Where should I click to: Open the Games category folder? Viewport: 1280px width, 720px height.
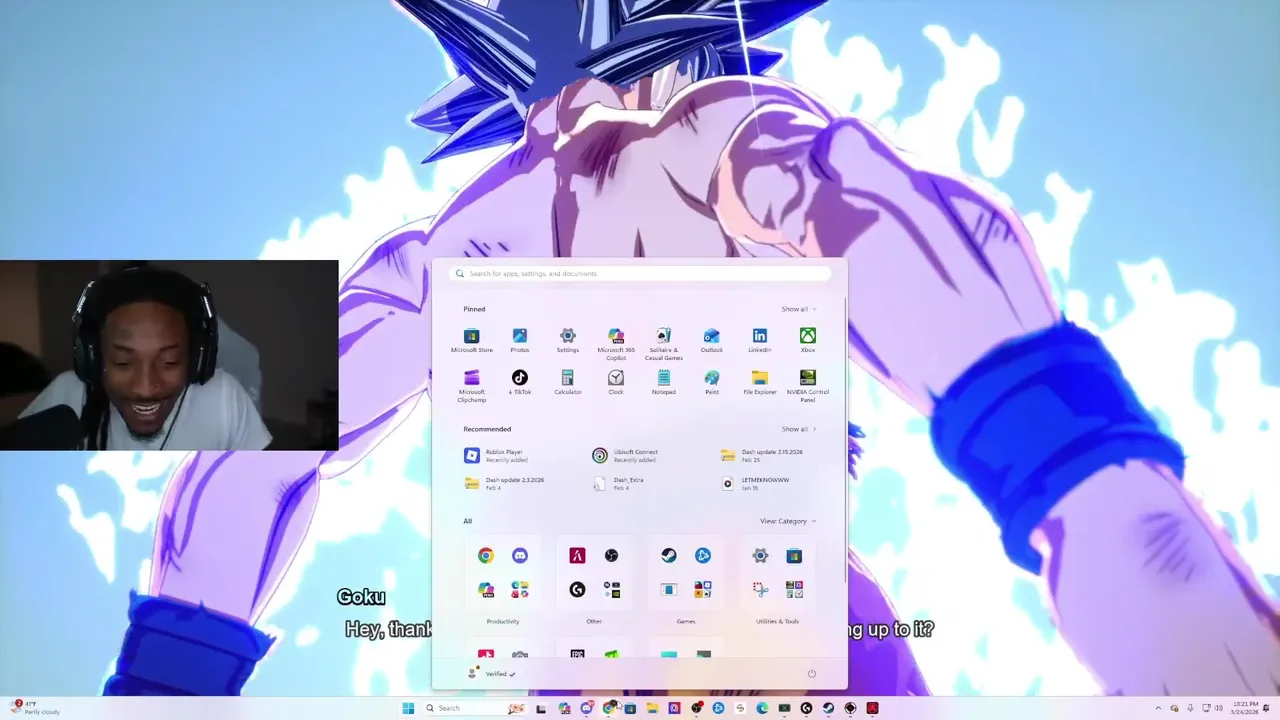coord(685,621)
